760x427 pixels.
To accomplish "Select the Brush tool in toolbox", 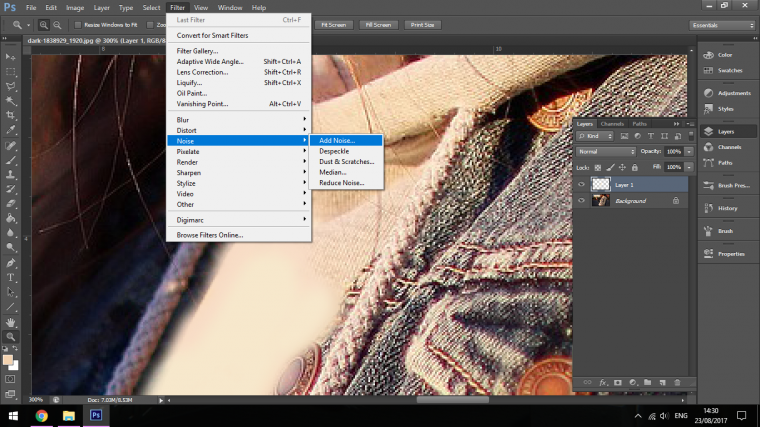I will point(10,160).
